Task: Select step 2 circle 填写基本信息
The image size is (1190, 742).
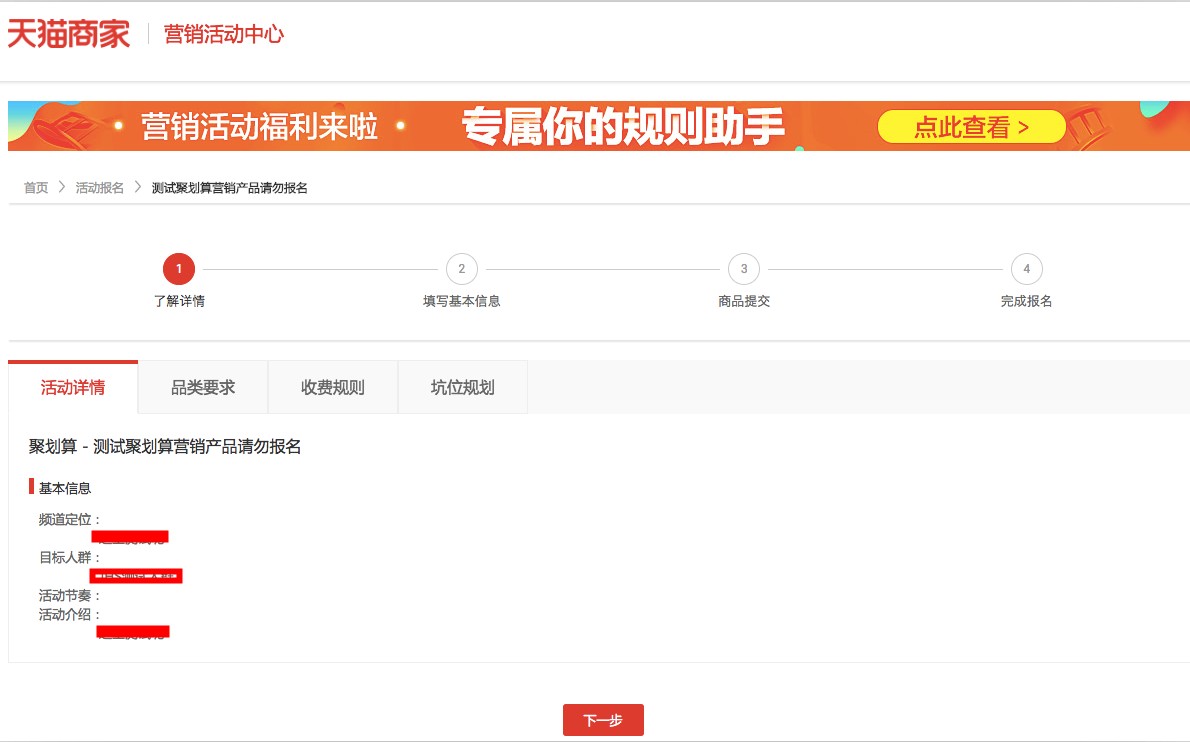Action: (x=461, y=269)
